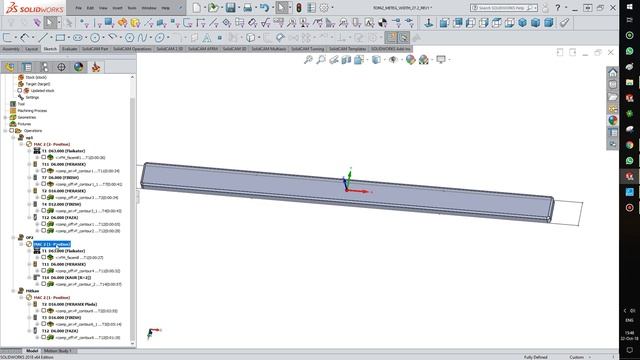This screenshot has height=360, width=640.
Task: Select the Fixtures tree item
Action: 24,124
